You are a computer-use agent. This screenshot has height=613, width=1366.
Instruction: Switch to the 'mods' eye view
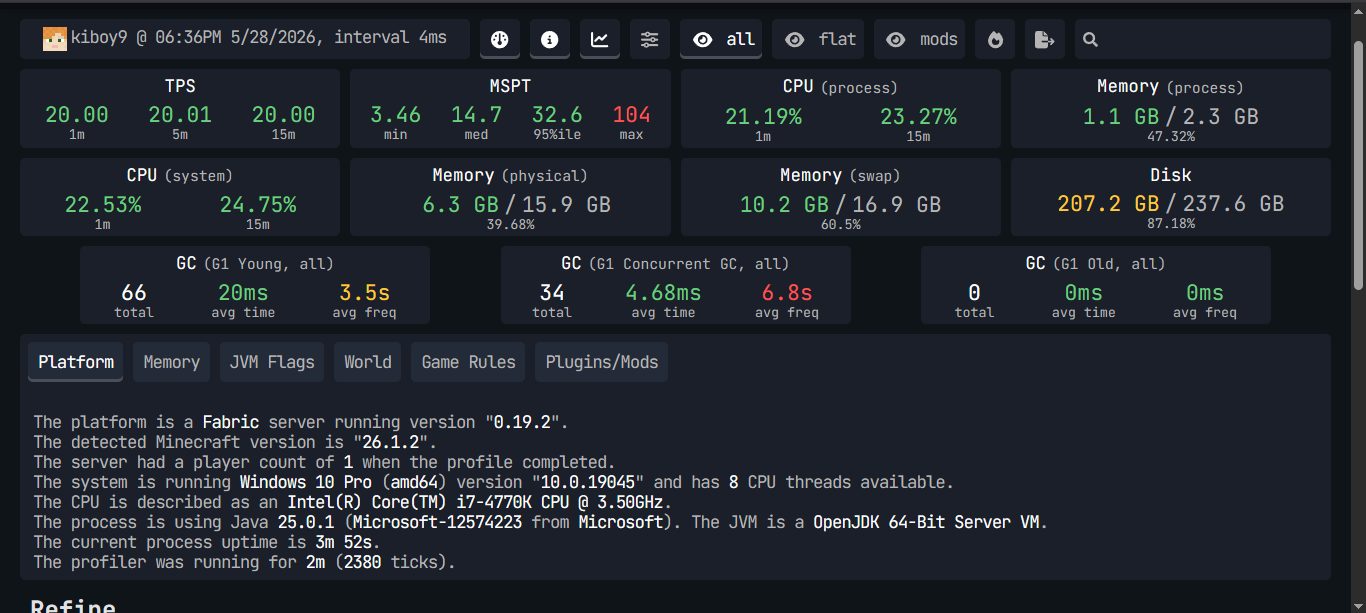[920, 40]
